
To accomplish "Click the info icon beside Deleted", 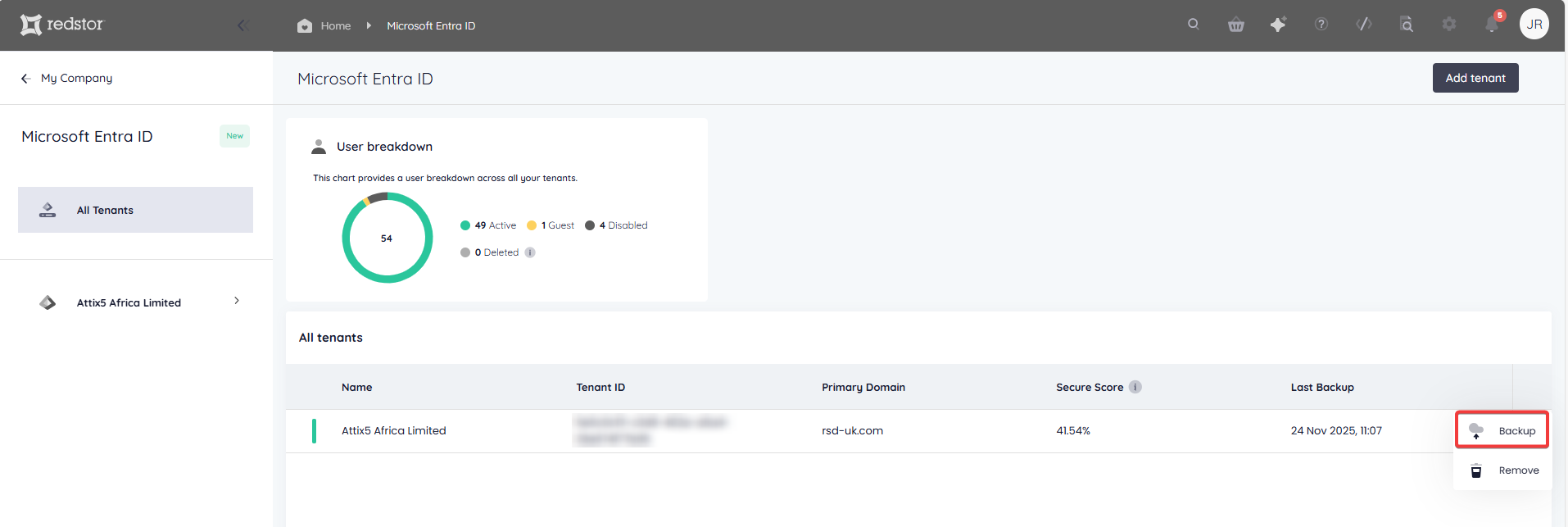I will [530, 252].
